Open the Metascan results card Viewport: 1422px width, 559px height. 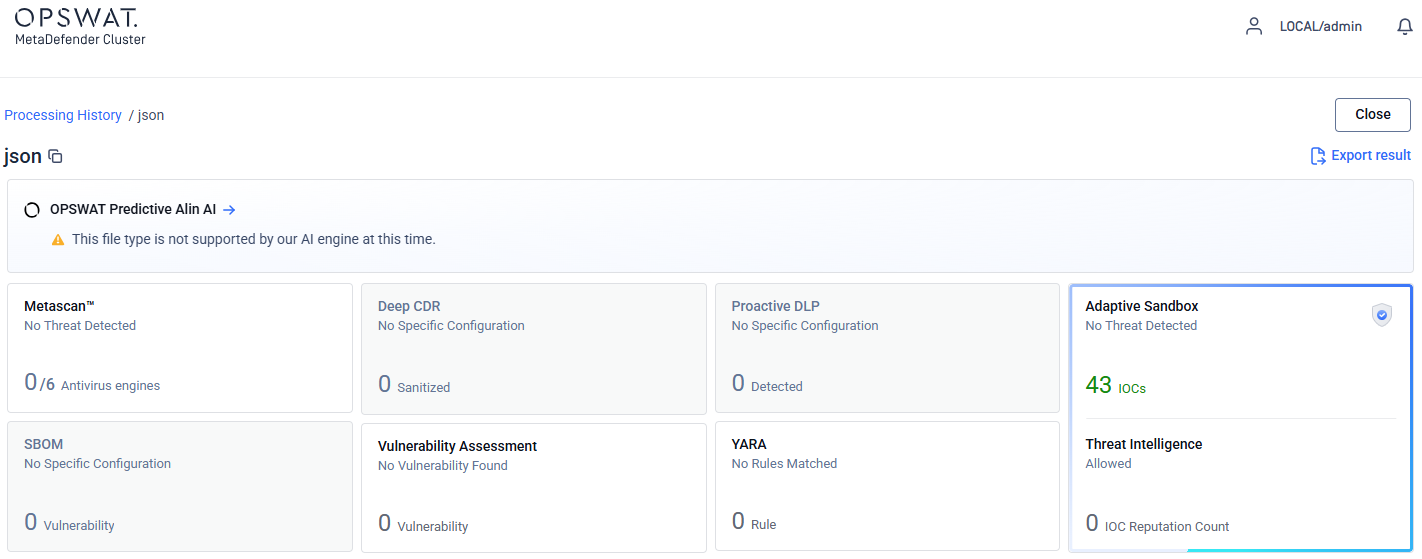[x=179, y=347]
